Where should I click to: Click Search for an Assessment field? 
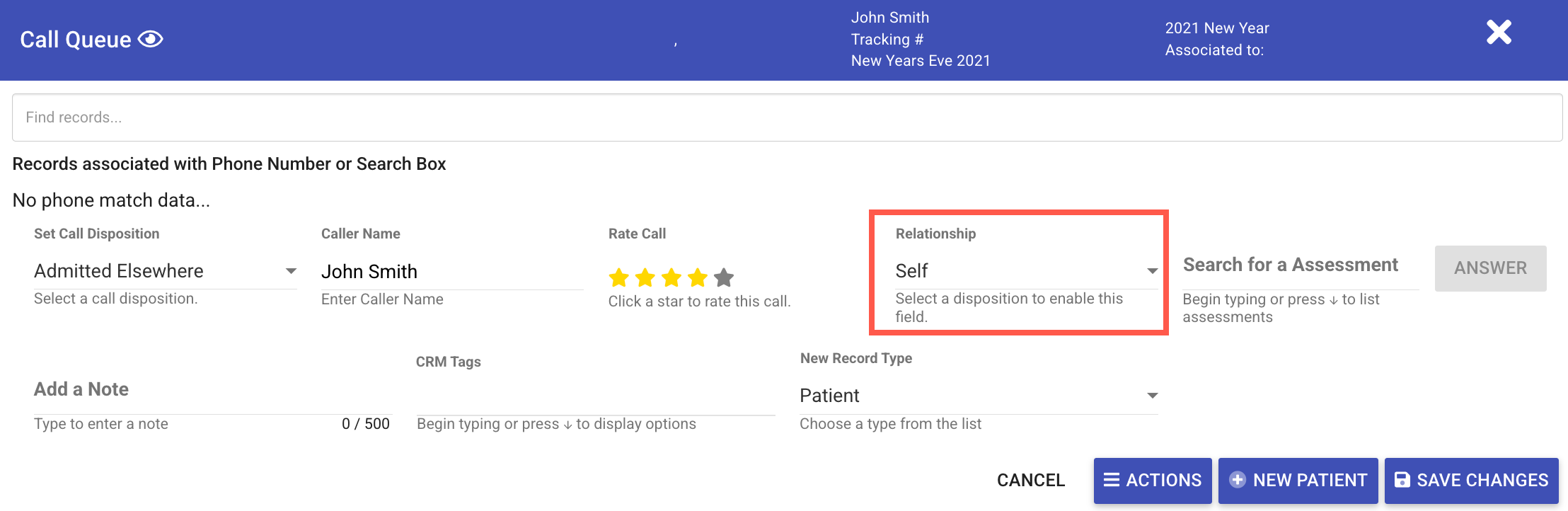pyautogui.click(x=1301, y=265)
